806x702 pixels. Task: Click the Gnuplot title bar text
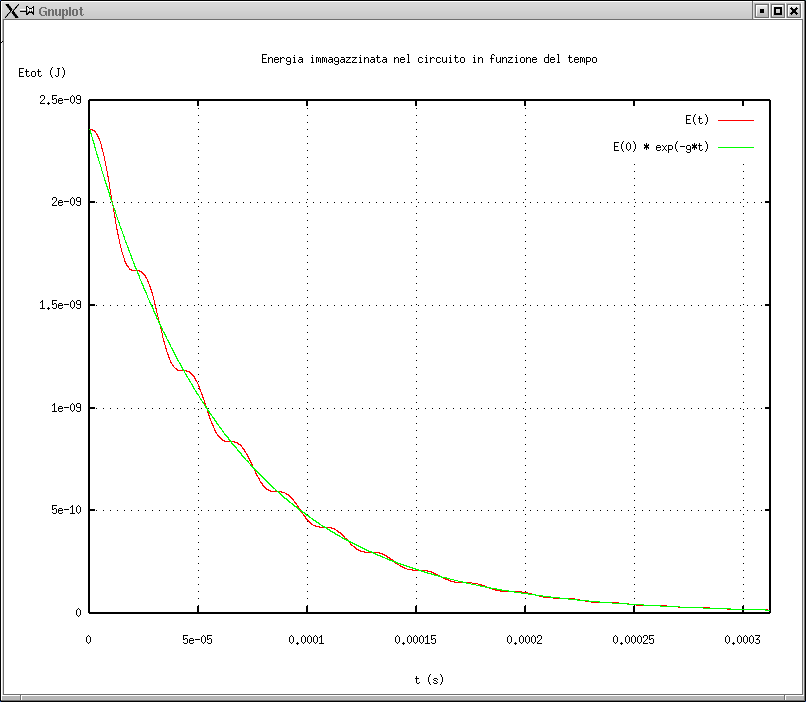click(x=60, y=10)
